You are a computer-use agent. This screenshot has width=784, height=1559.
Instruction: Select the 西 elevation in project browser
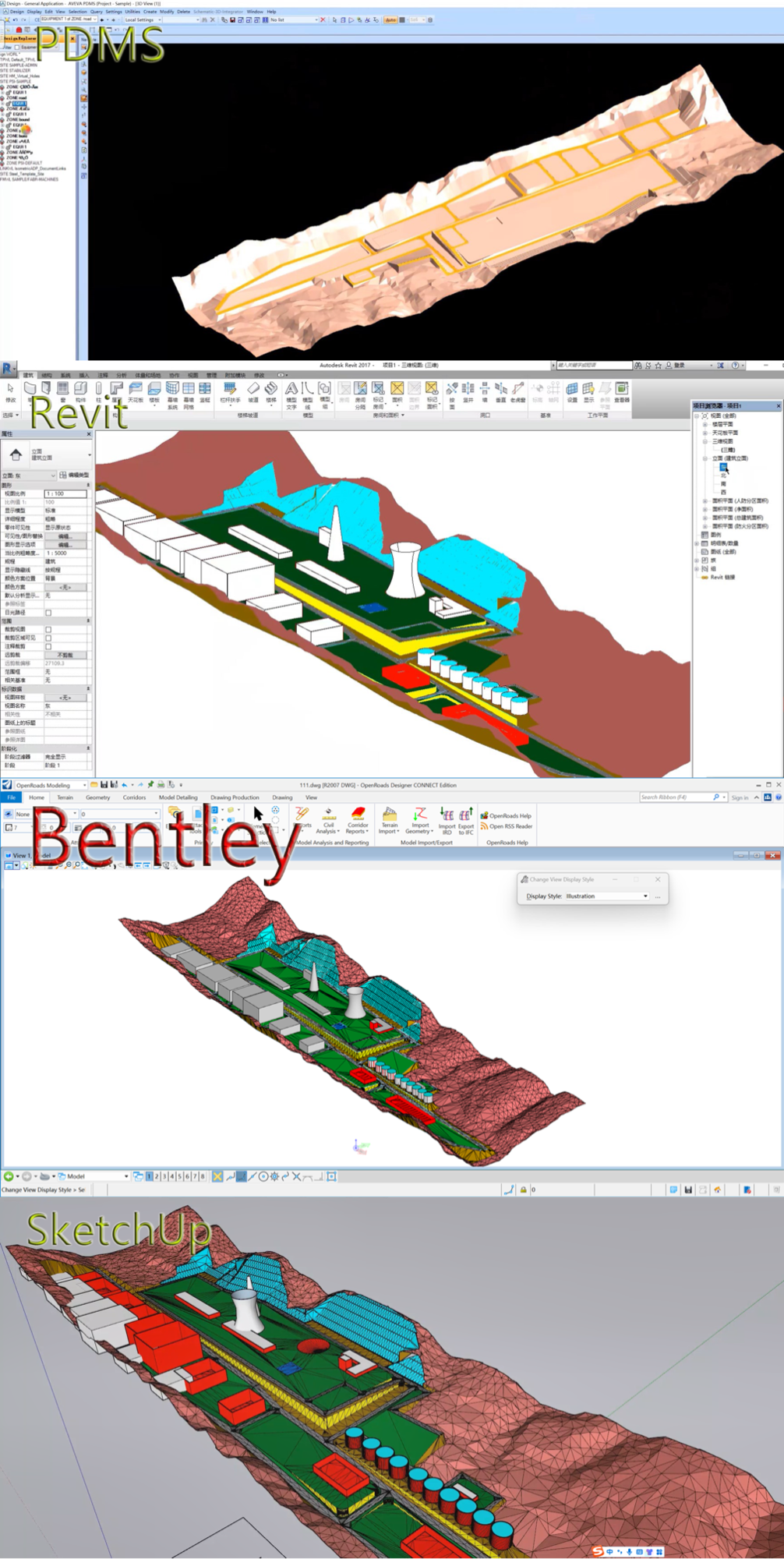click(x=723, y=493)
